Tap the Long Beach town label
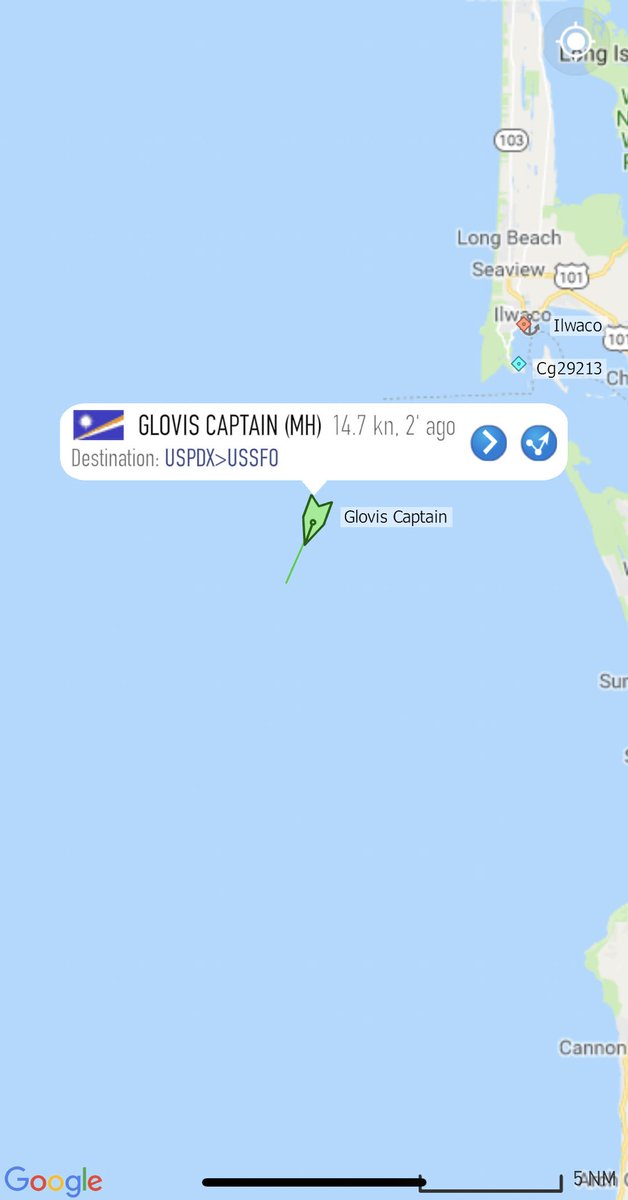The height and width of the screenshot is (1200, 628). (508, 238)
